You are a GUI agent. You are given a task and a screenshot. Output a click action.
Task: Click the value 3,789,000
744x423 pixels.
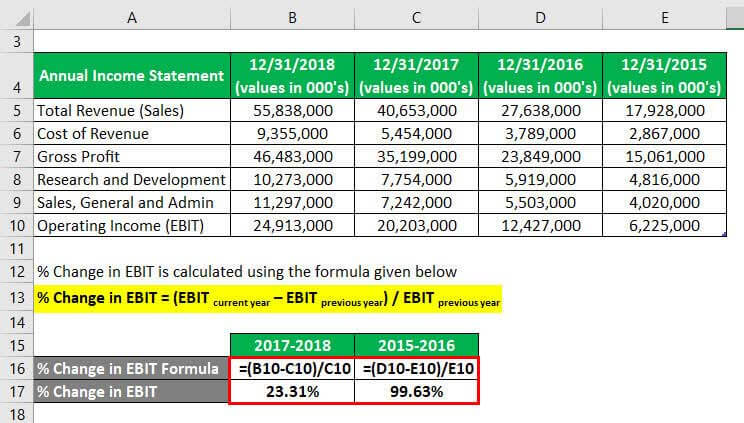(x=540, y=133)
